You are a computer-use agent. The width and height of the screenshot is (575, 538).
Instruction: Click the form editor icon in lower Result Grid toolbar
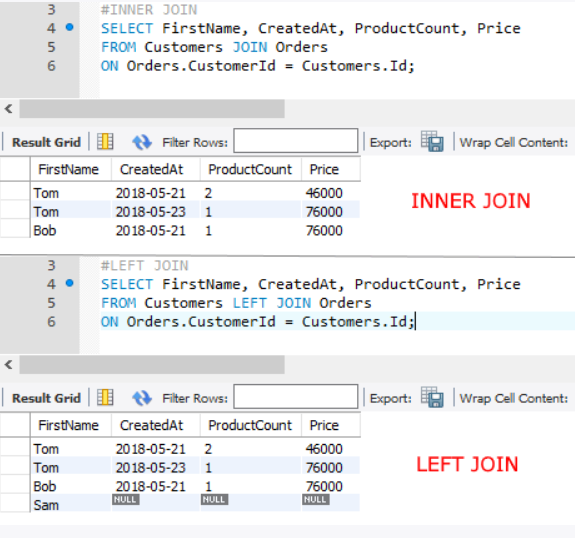point(105,398)
